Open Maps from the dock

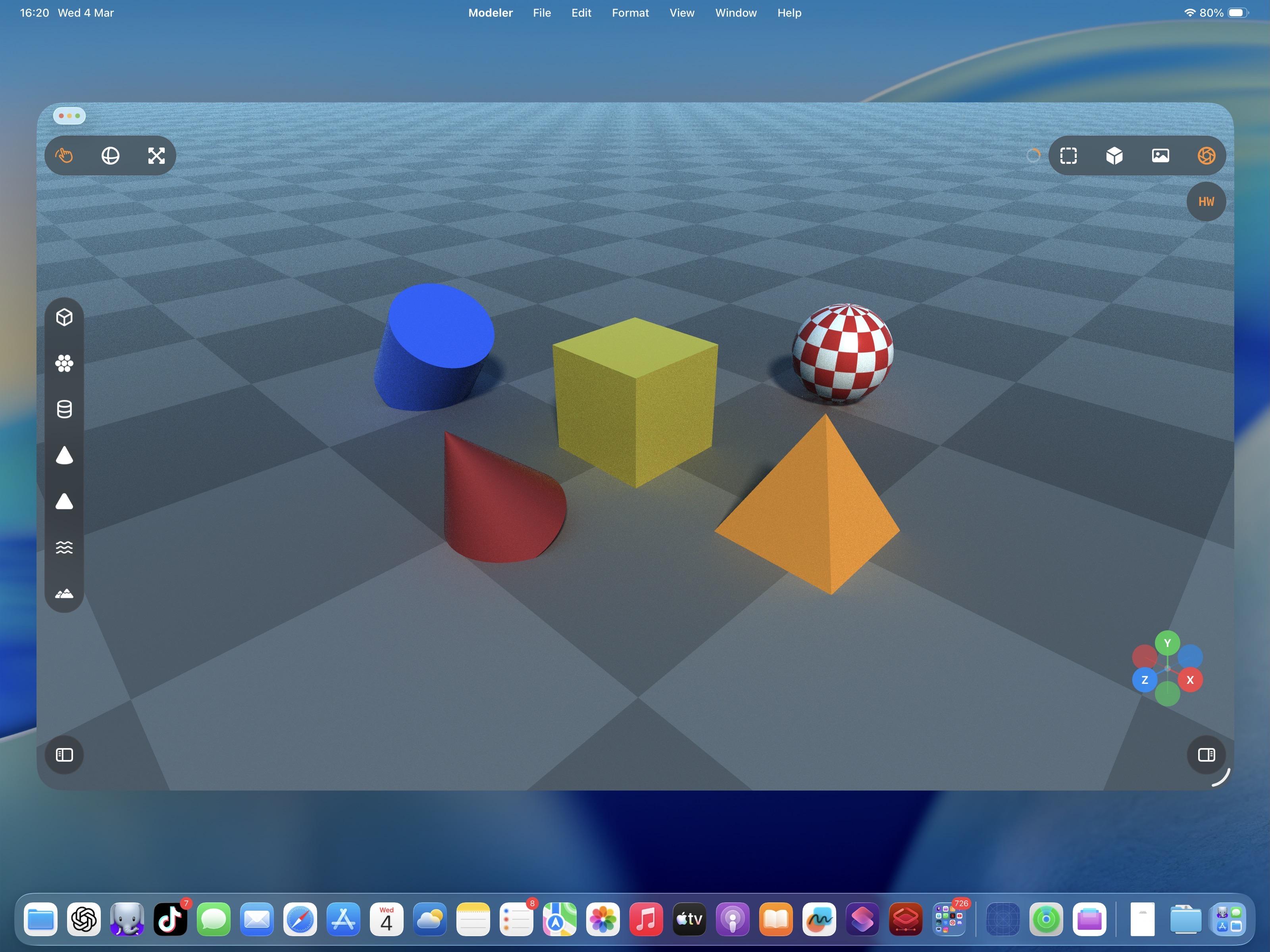click(x=560, y=920)
